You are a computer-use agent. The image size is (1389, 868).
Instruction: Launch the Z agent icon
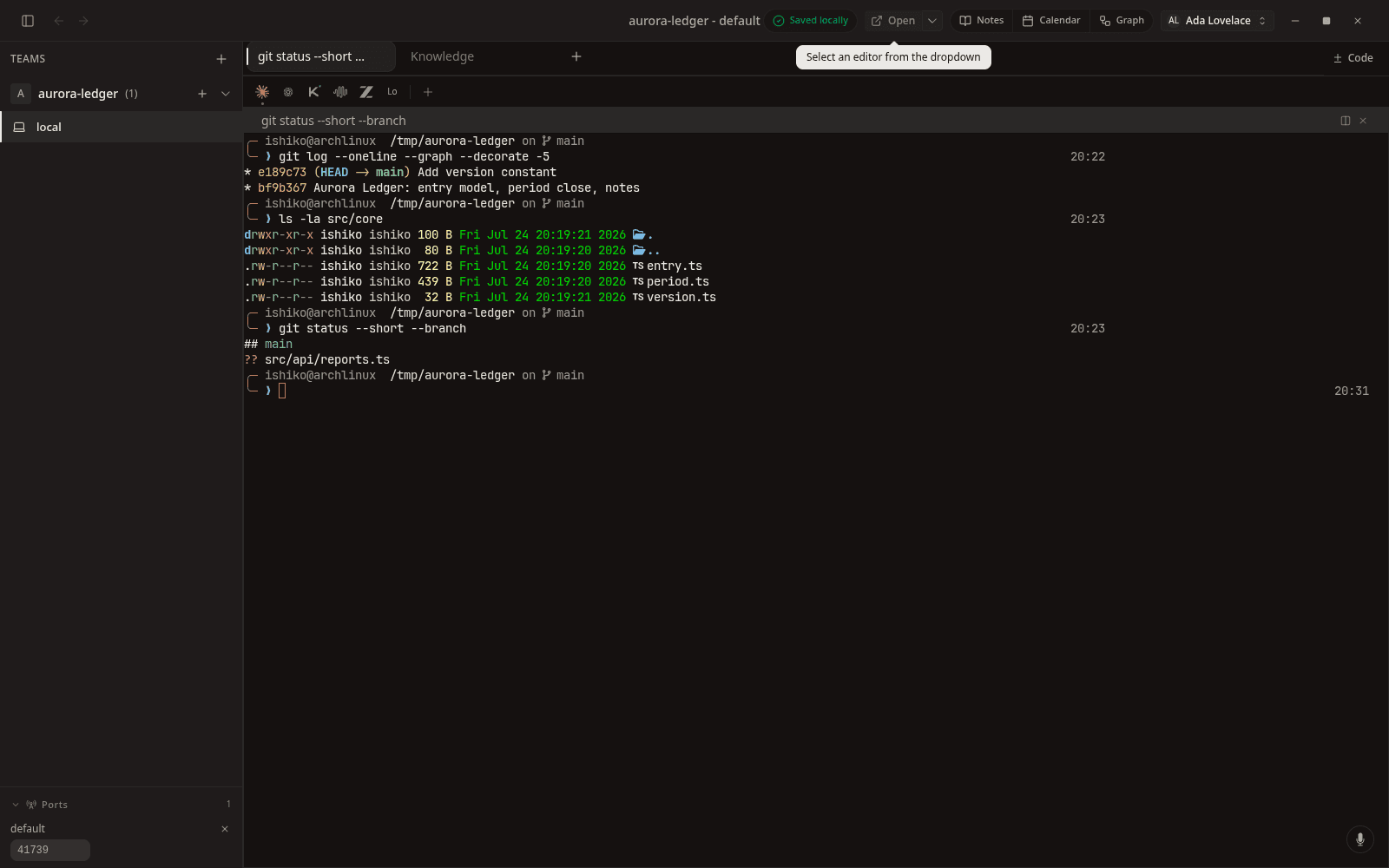coord(366,92)
